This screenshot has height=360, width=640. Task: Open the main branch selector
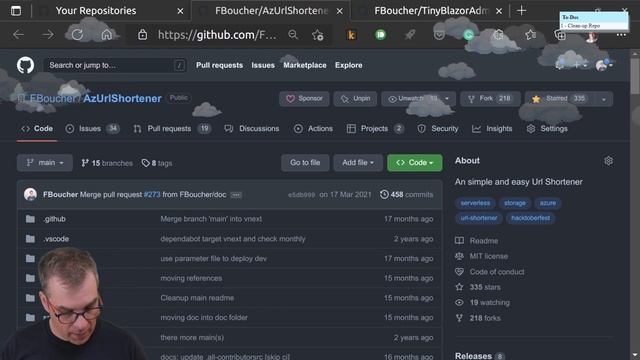click(45, 162)
